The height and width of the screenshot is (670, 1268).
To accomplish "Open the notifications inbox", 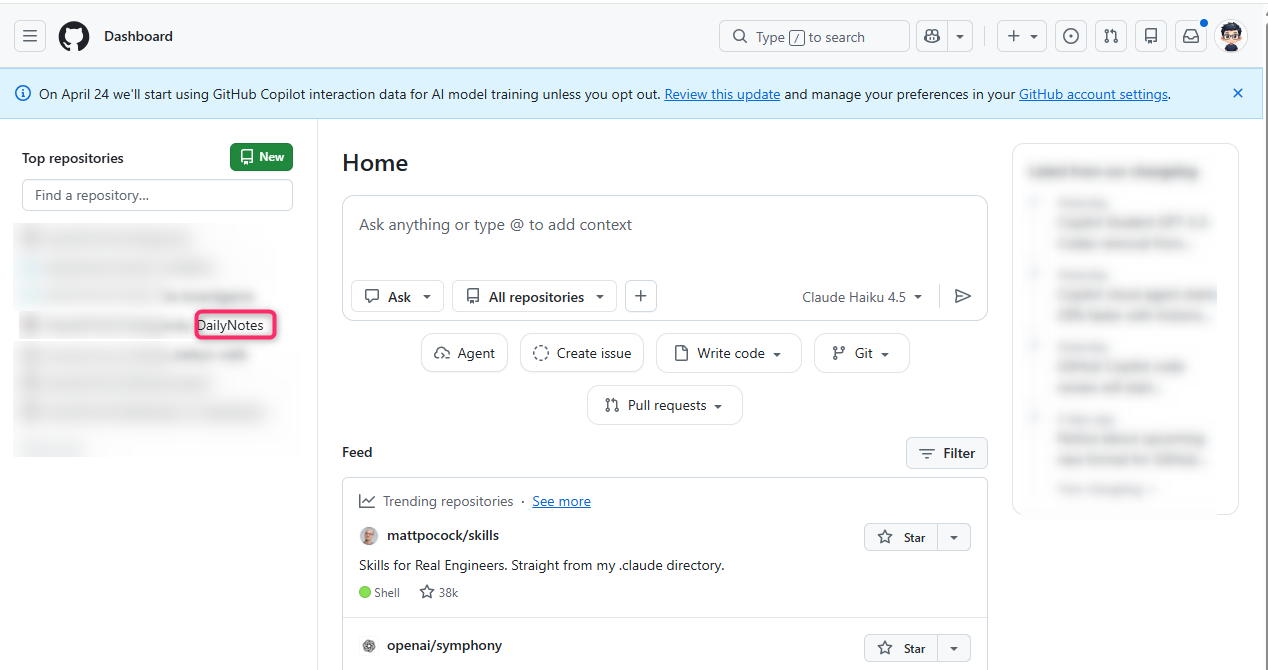I will 1191,37.
